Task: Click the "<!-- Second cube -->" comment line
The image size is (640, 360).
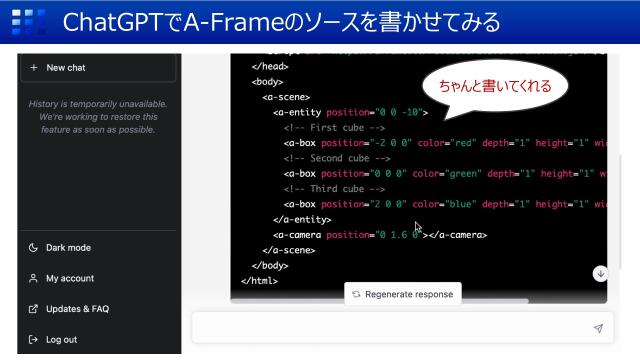Action: tap(337, 158)
